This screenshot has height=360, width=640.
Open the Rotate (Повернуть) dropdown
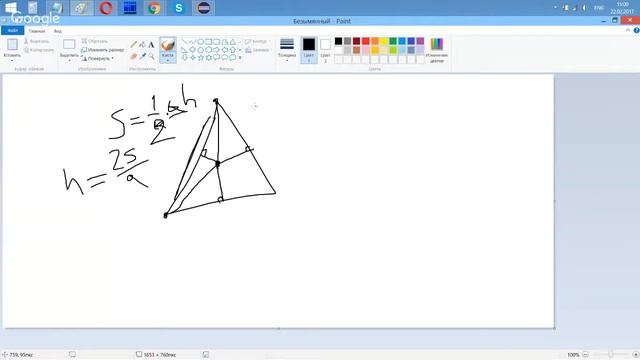click(x=98, y=58)
